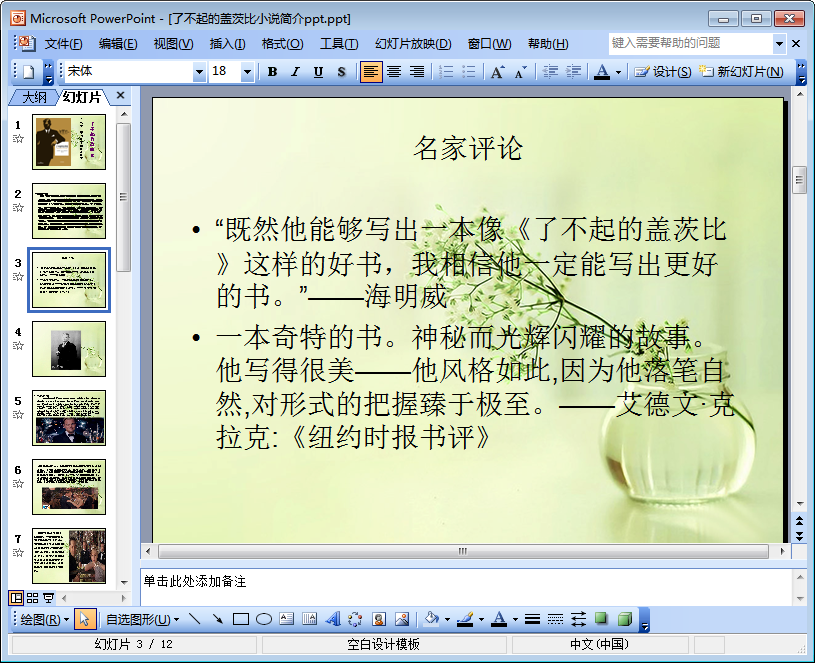This screenshot has width=815, height=663.
Task: Toggle Italic formatting
Action: point(295,72)
